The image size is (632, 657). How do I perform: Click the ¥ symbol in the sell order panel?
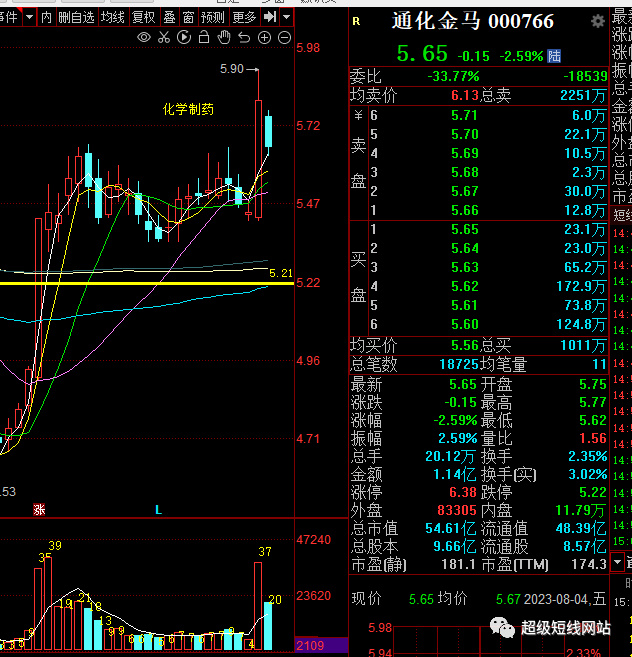coord(358,115)
